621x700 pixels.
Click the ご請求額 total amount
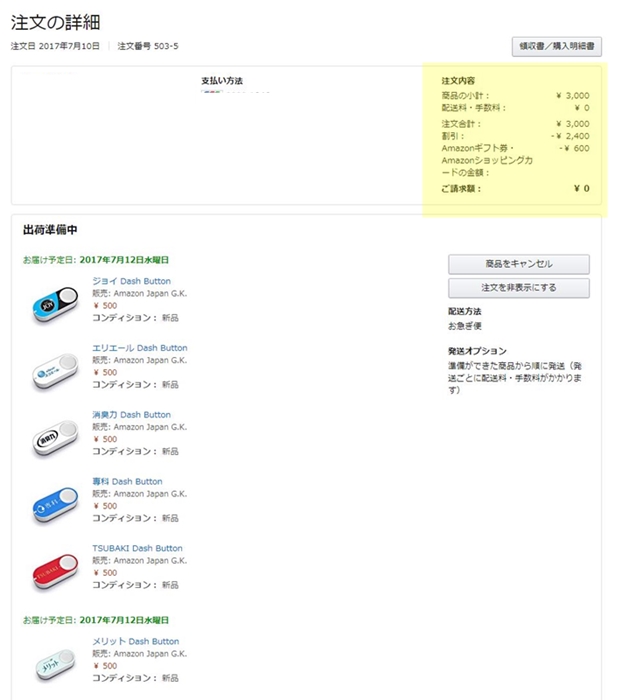[x=582, y=188]
